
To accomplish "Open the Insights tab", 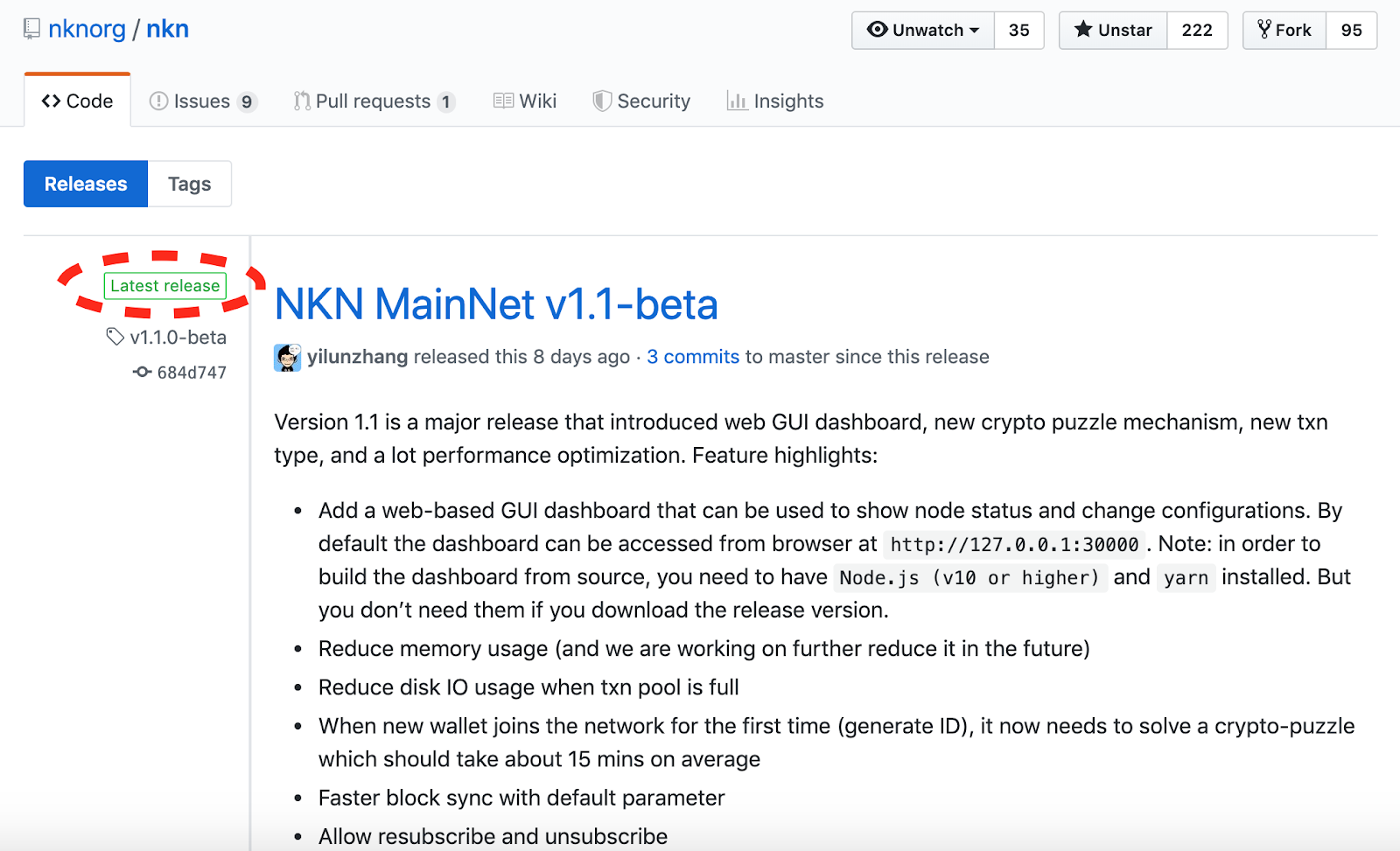I will point(775,101).
